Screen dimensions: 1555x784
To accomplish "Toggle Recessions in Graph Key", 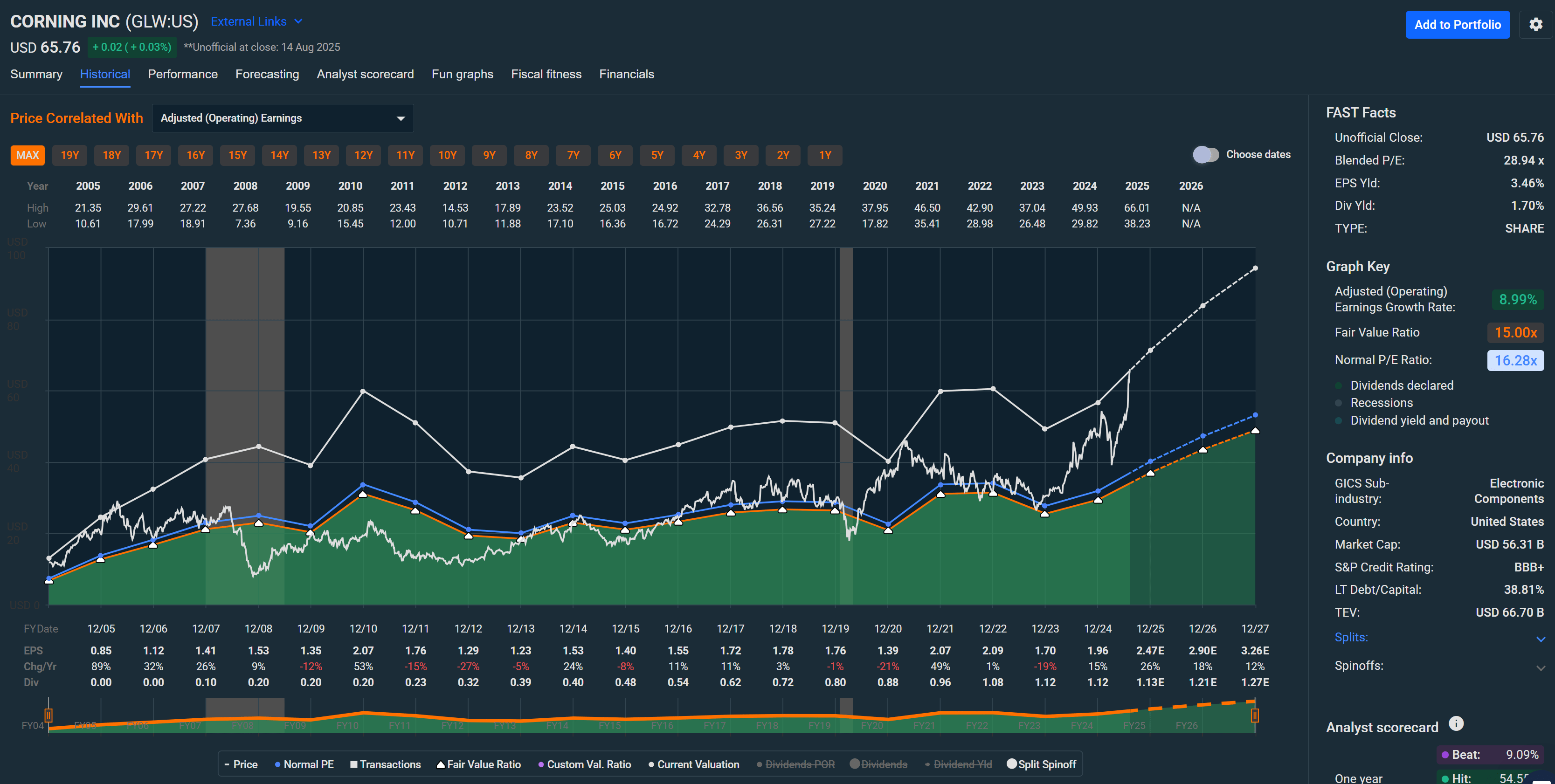I will pyautogui.click(x=1375, y=403).
